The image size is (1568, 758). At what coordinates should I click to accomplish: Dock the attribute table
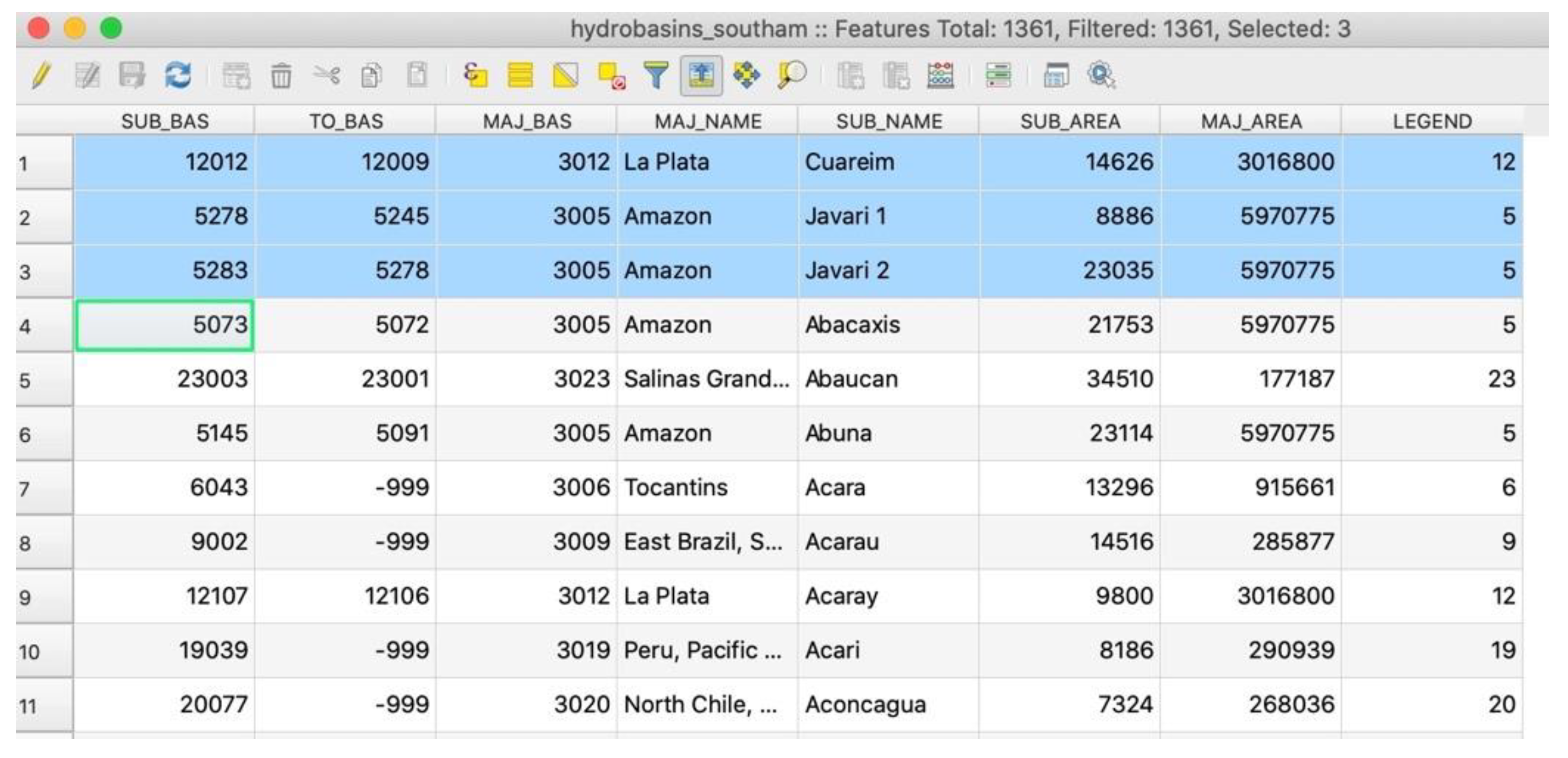pos(1056,76)
